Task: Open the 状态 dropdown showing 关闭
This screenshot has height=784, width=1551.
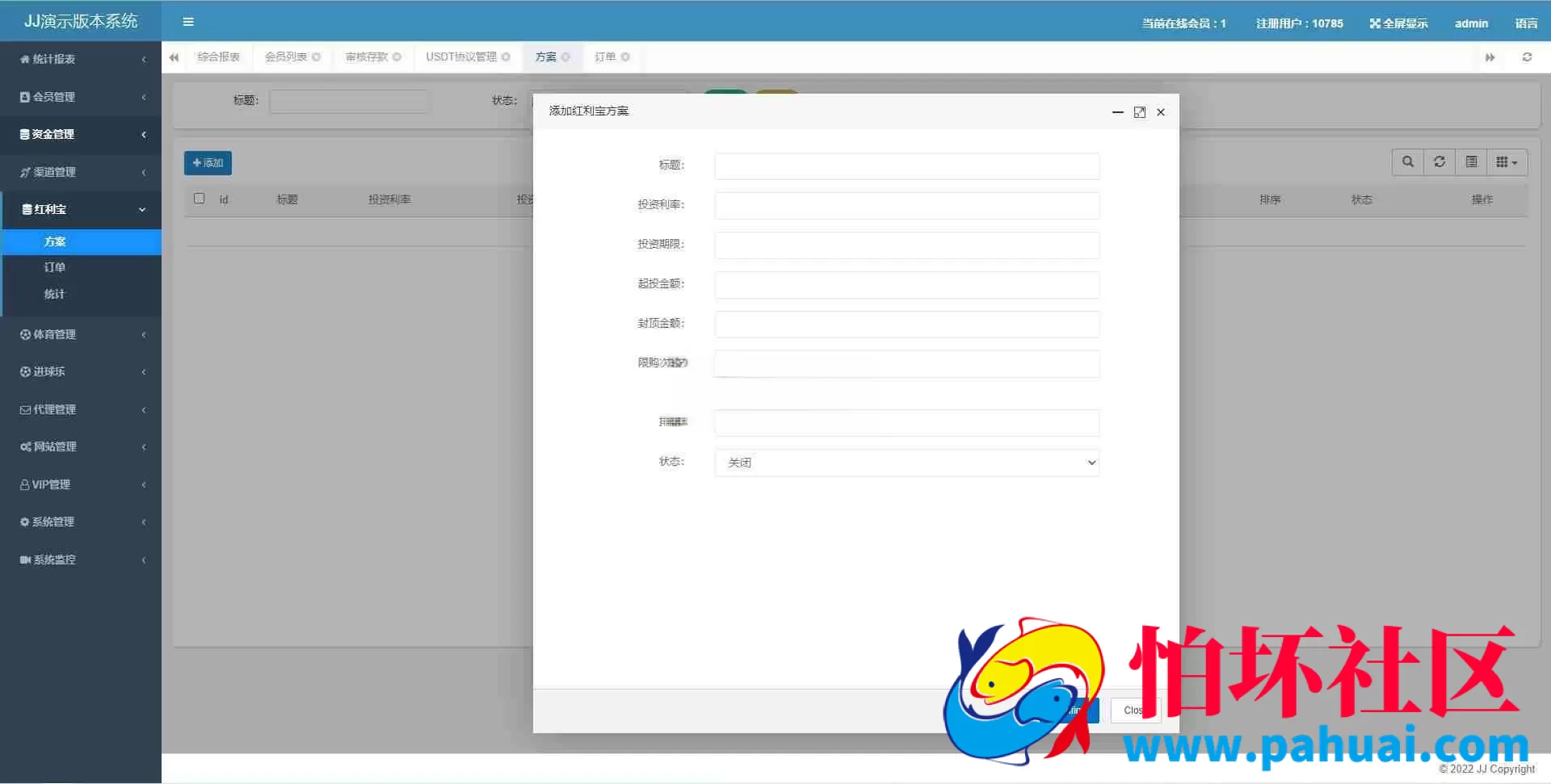Action: click(906, 463)
